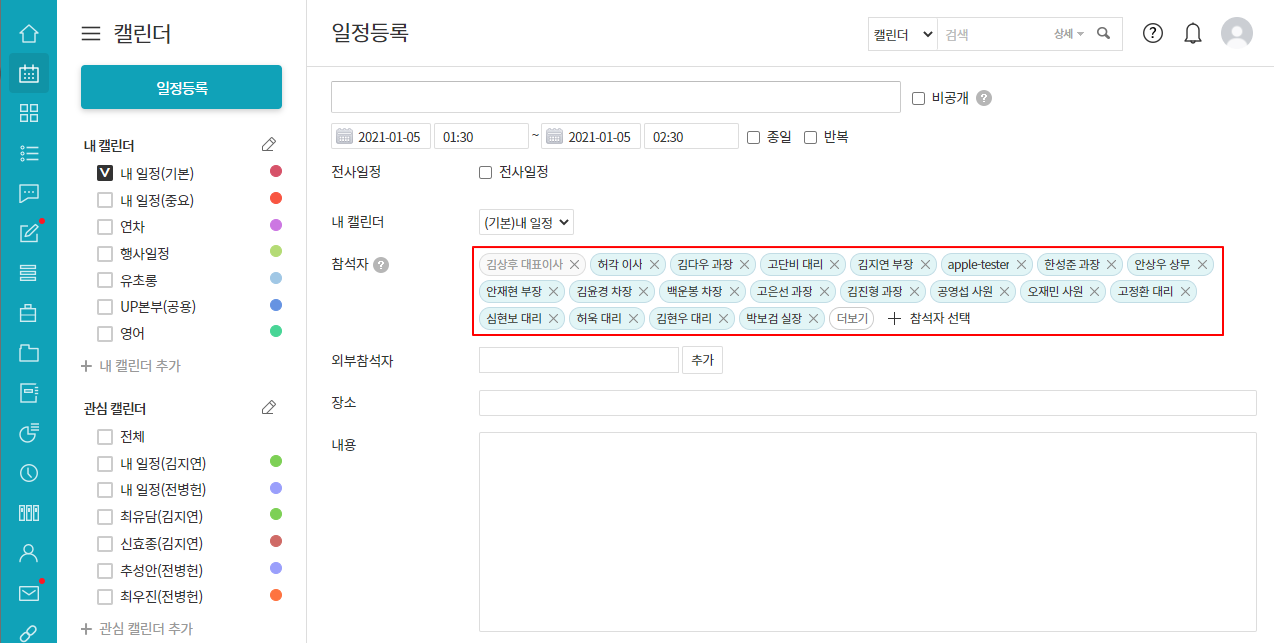This screenshot has height=643, width=1274.
Task: Click the color dot next to 내 일정(중요)
Action: [276, 199]
